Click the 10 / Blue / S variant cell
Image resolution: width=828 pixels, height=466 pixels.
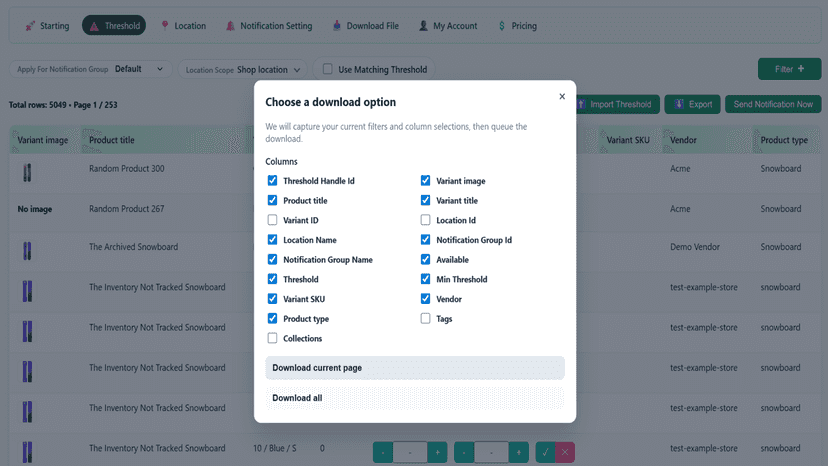(275, 448)
